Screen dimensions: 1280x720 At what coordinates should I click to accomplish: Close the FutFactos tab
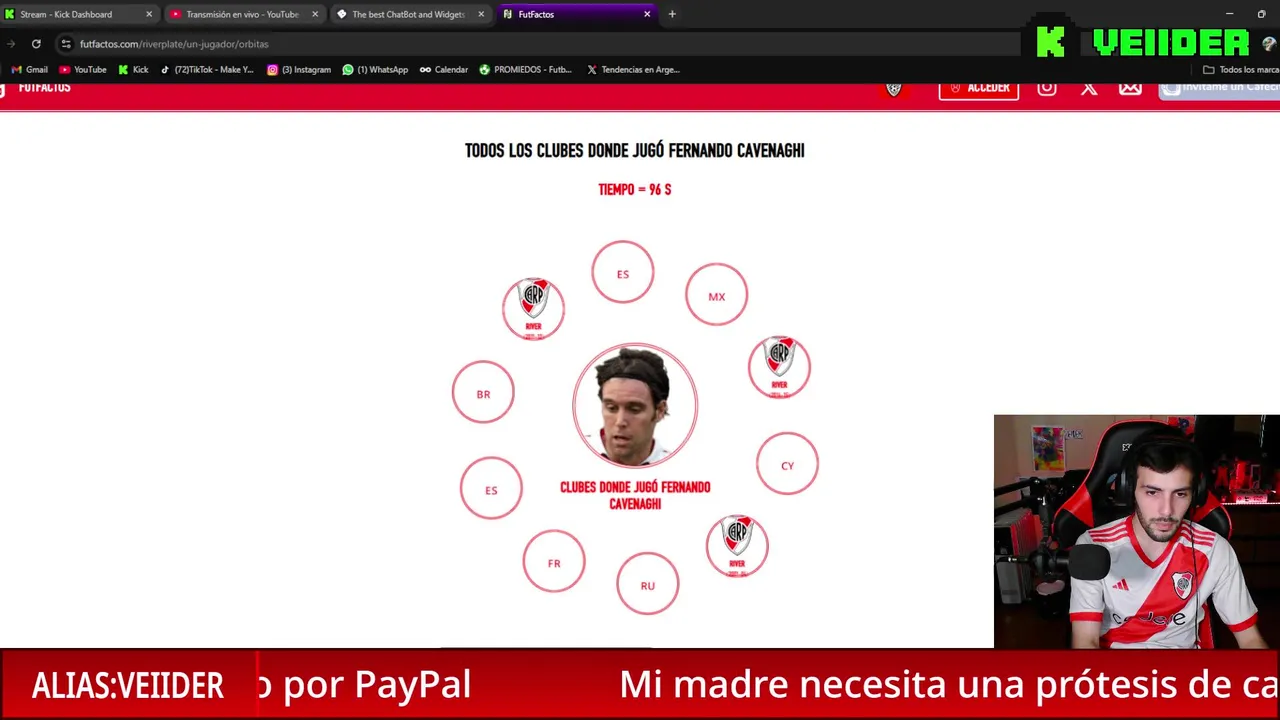pos(647,14)
